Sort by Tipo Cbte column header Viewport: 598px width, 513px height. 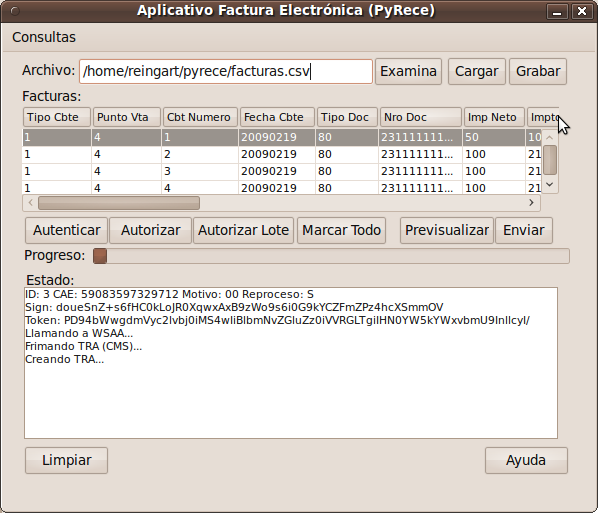[x=57, y=117]
